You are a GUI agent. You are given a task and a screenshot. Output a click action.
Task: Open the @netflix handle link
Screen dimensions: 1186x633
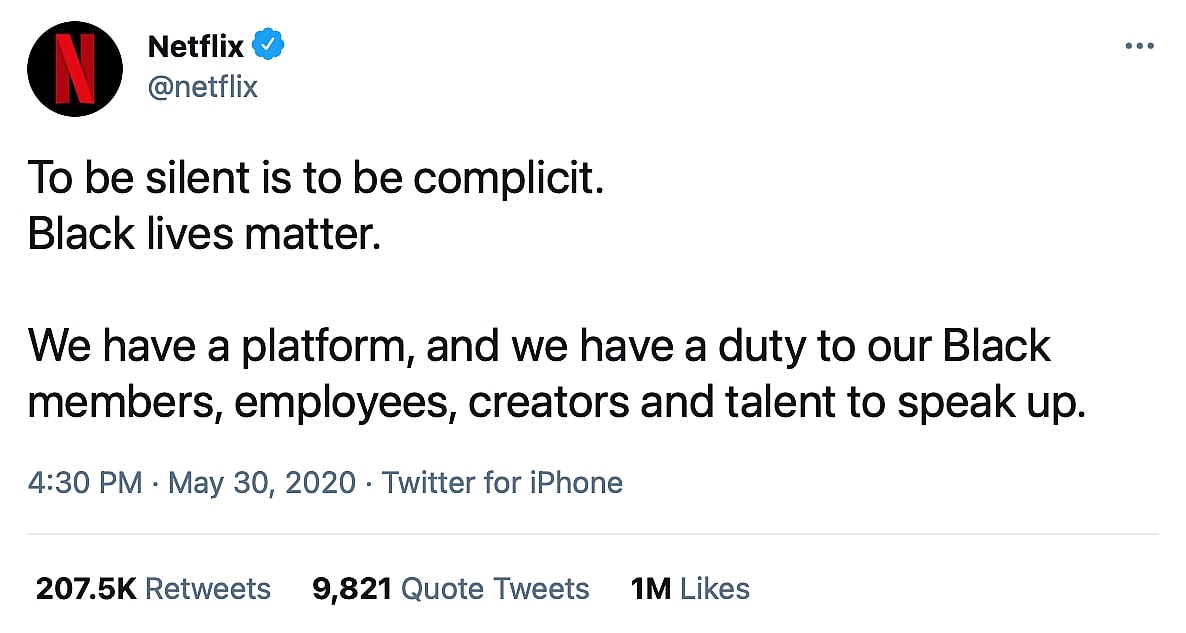click(x=202, y=87)
